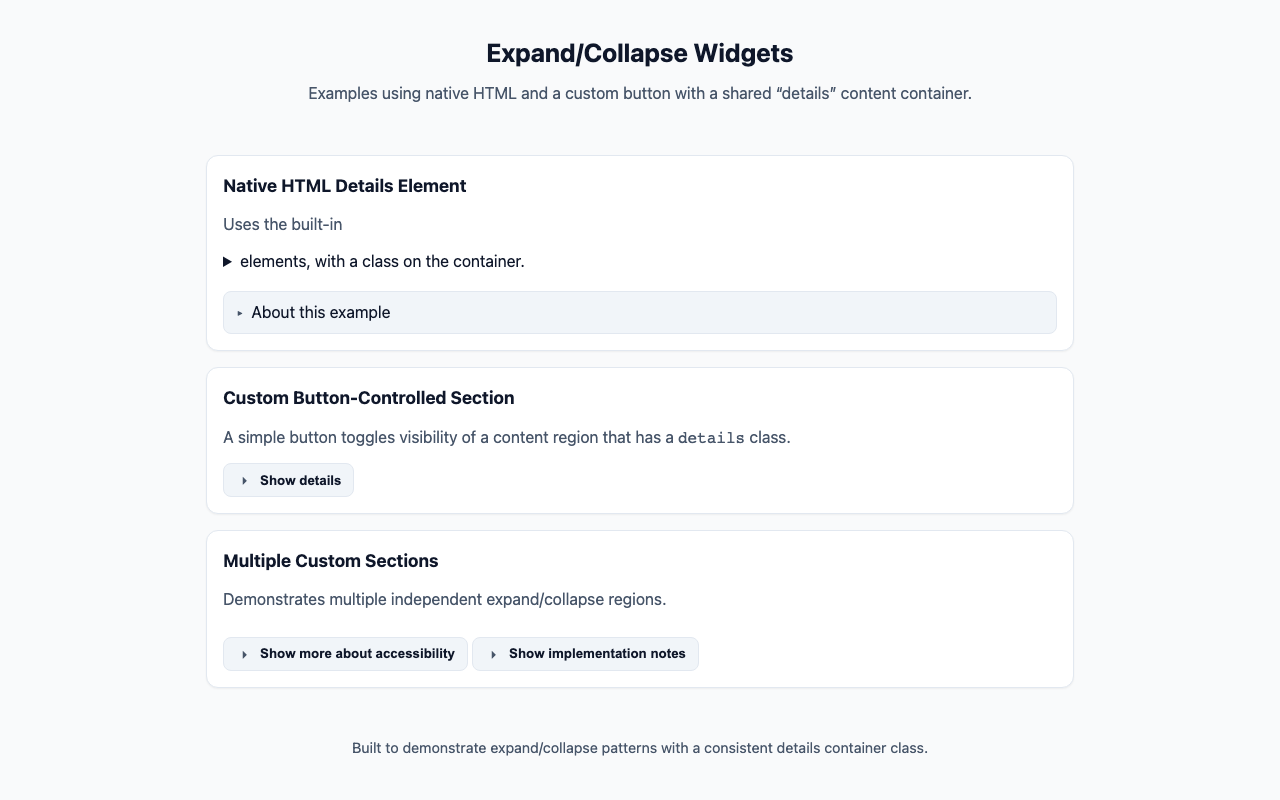Click the chevron icon in Show more about accessibility
This screenshot has width=1280, height=800.
(244, 654)
